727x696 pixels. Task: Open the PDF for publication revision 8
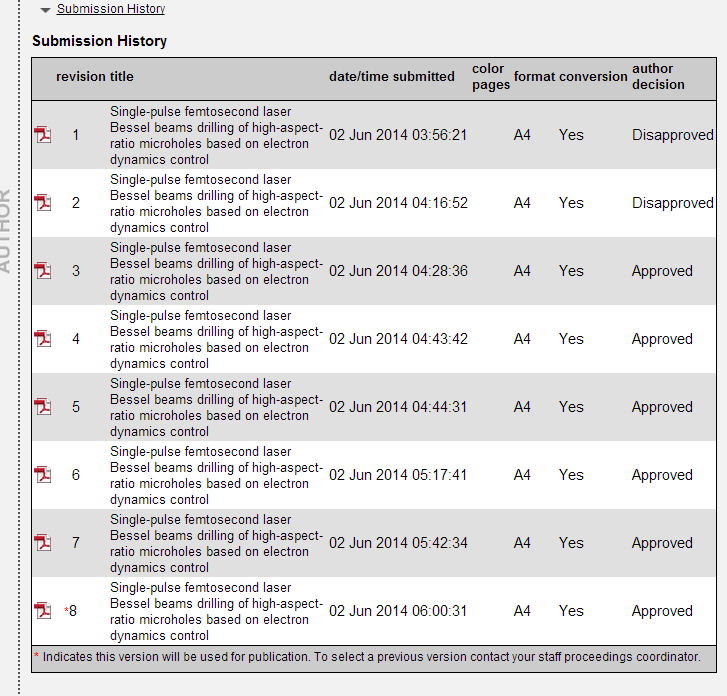coord(43,611)
